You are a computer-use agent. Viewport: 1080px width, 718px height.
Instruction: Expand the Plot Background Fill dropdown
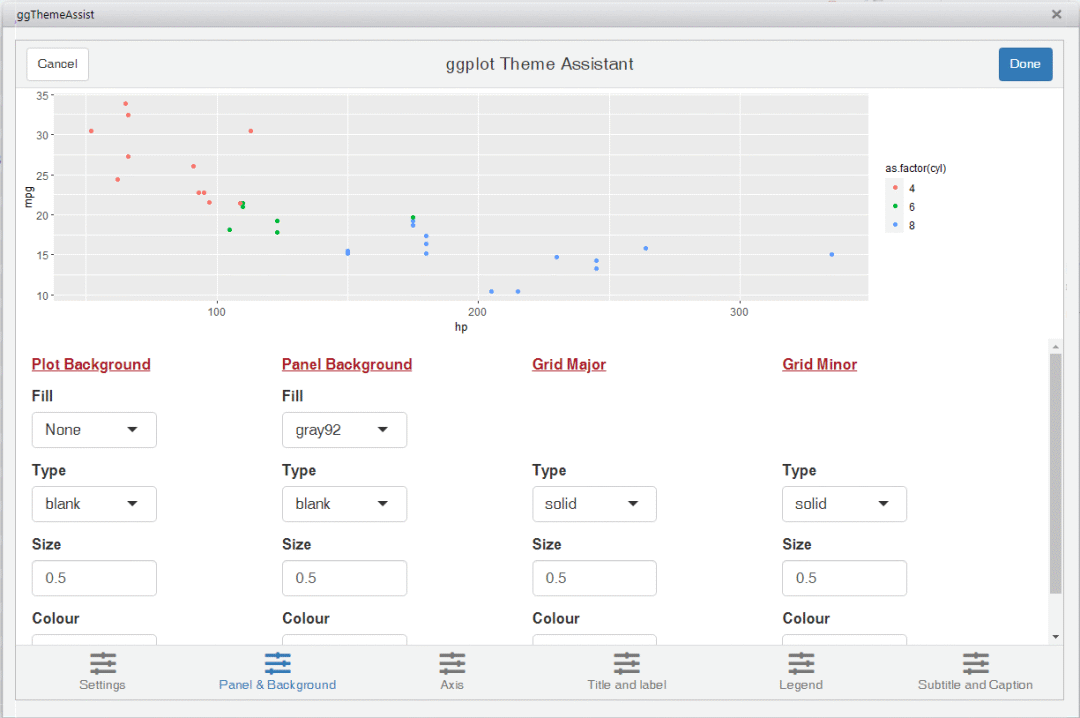[x=94, y=430]
